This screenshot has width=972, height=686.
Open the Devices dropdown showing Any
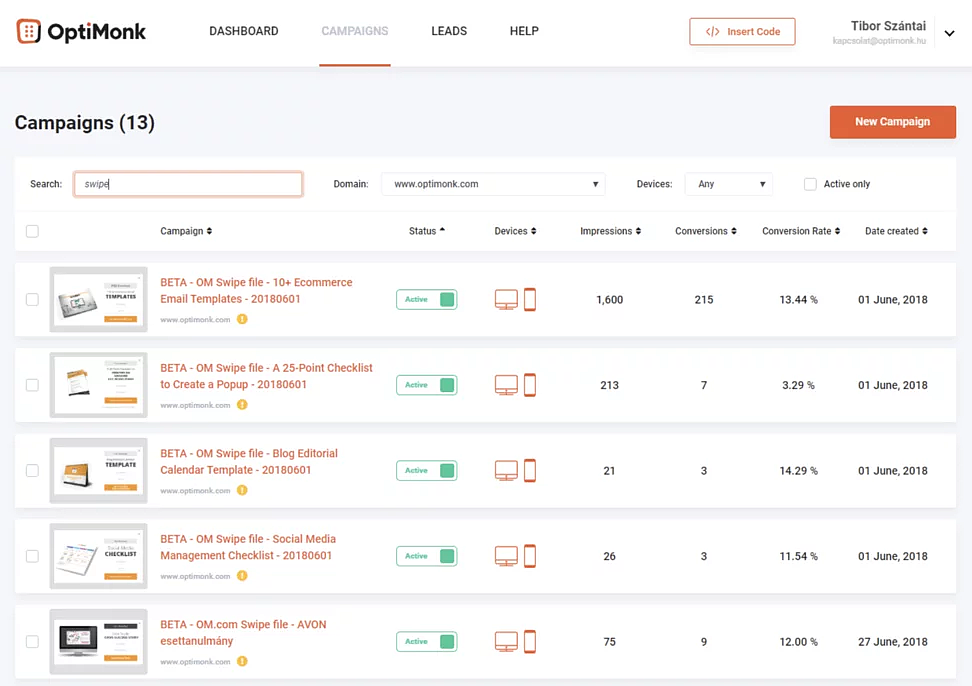[729, 183]
